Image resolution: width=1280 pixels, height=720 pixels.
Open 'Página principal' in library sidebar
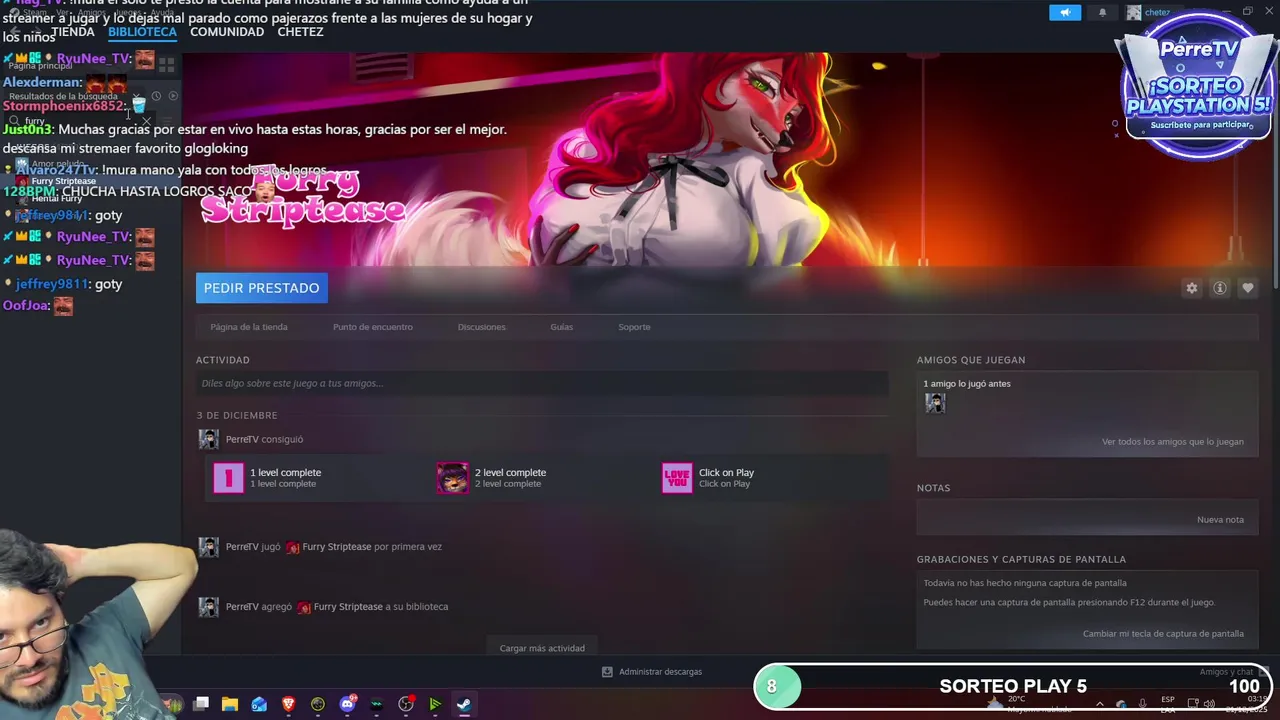tap(40, 66)
